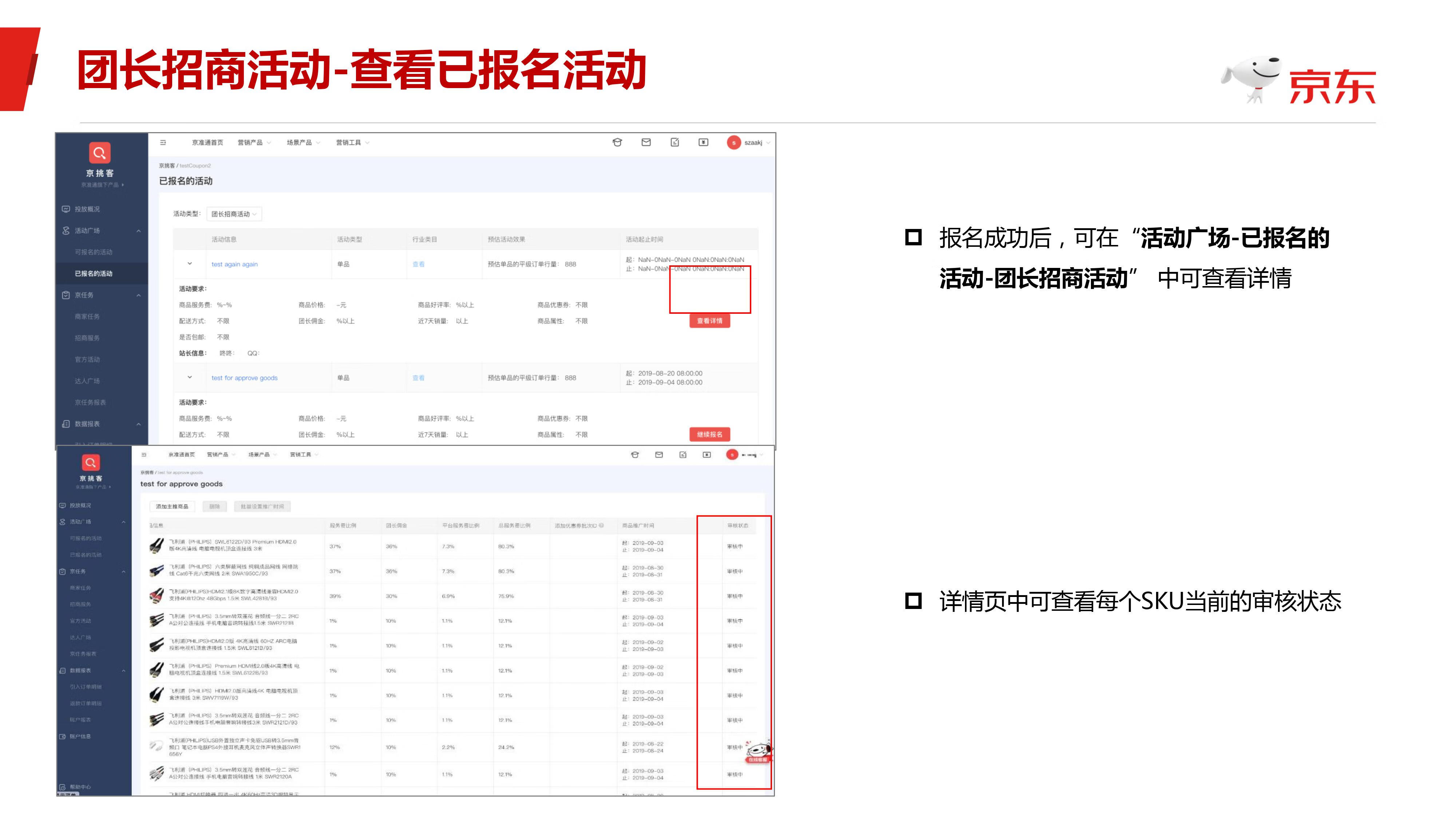1456x819 pixels.
Task: Click 京挑客 breadcrumb before testCoupon2
Action: pyautogui.click(x=167, y=166)
